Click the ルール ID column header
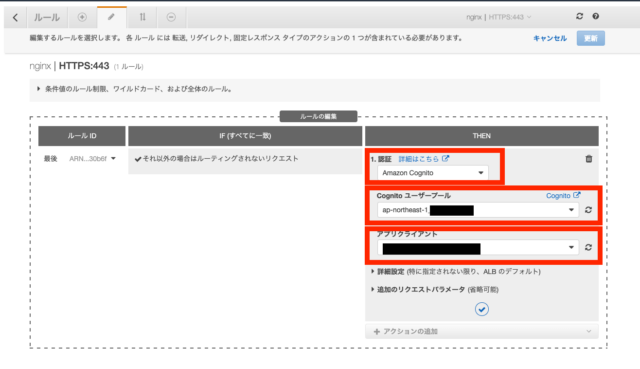The height and width of the screenshot is (369, 640). 82,136
